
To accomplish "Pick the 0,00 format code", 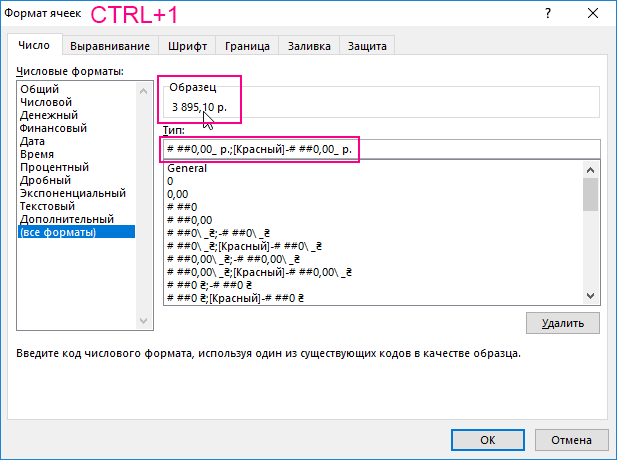I will (x=178, y=194).
